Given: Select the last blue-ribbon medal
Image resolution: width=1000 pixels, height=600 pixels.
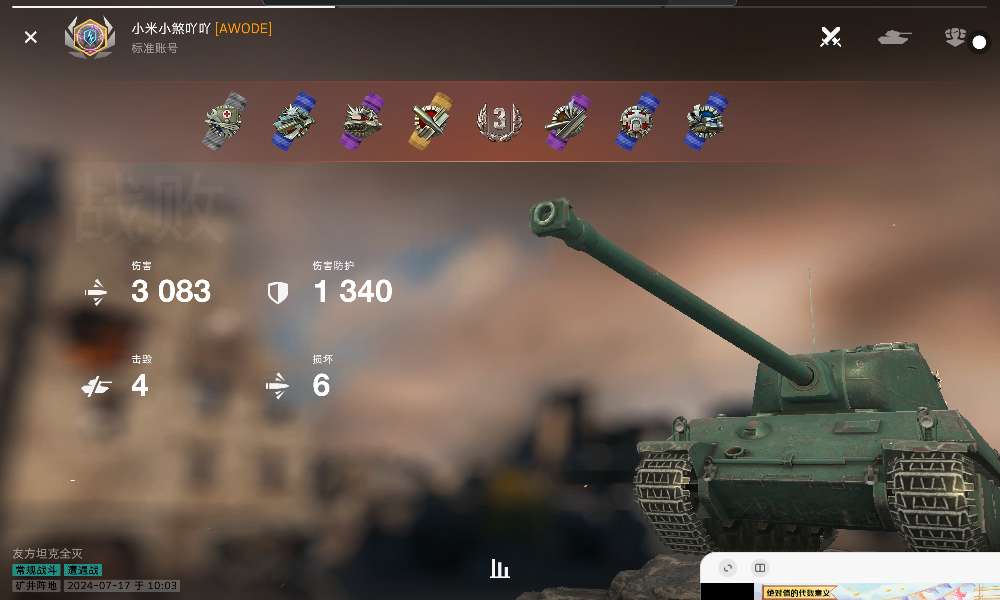Looking at the screenshot, I should tap(706, 121).
